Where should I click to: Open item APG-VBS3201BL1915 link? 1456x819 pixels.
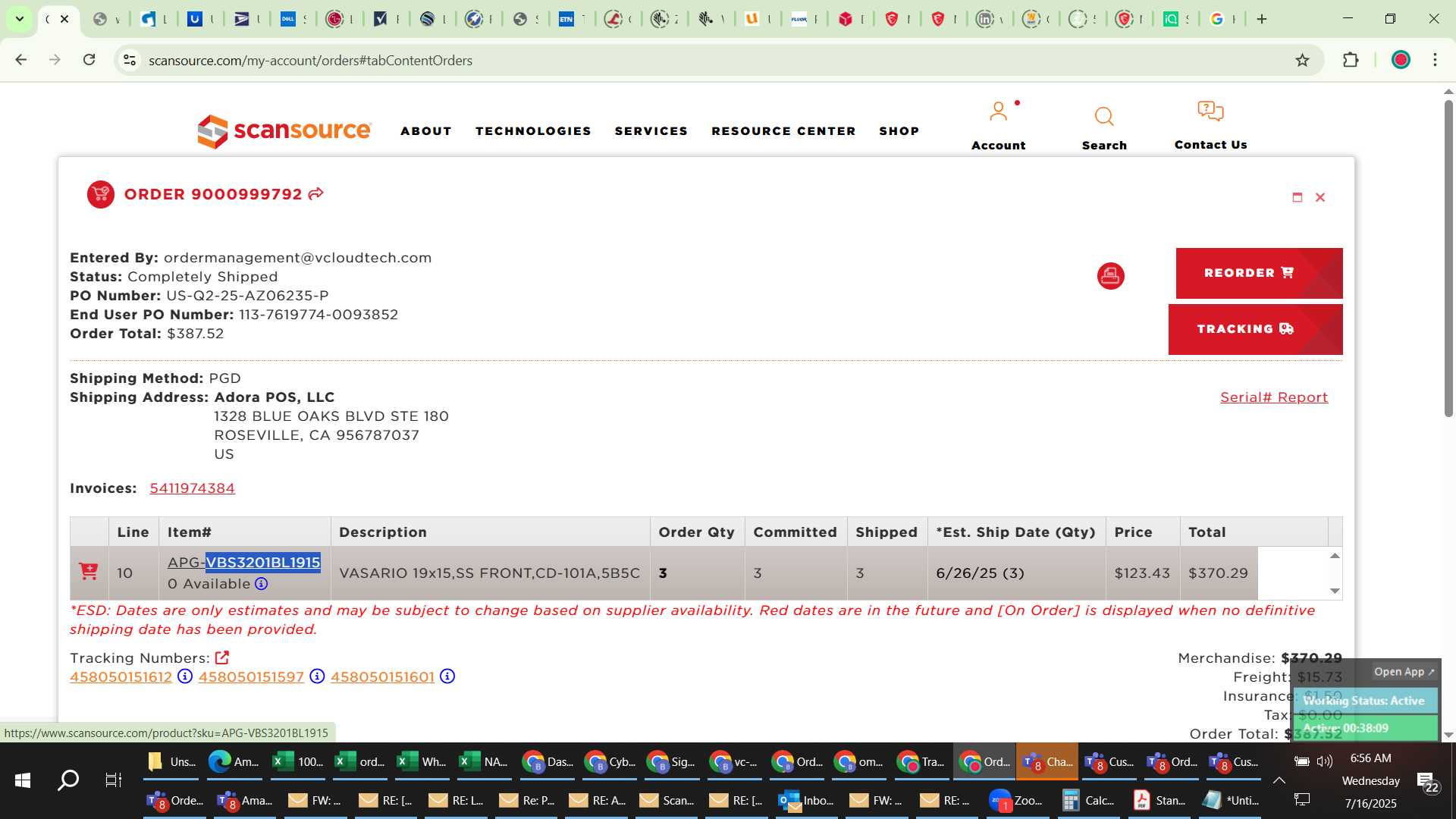coord(244,563)
